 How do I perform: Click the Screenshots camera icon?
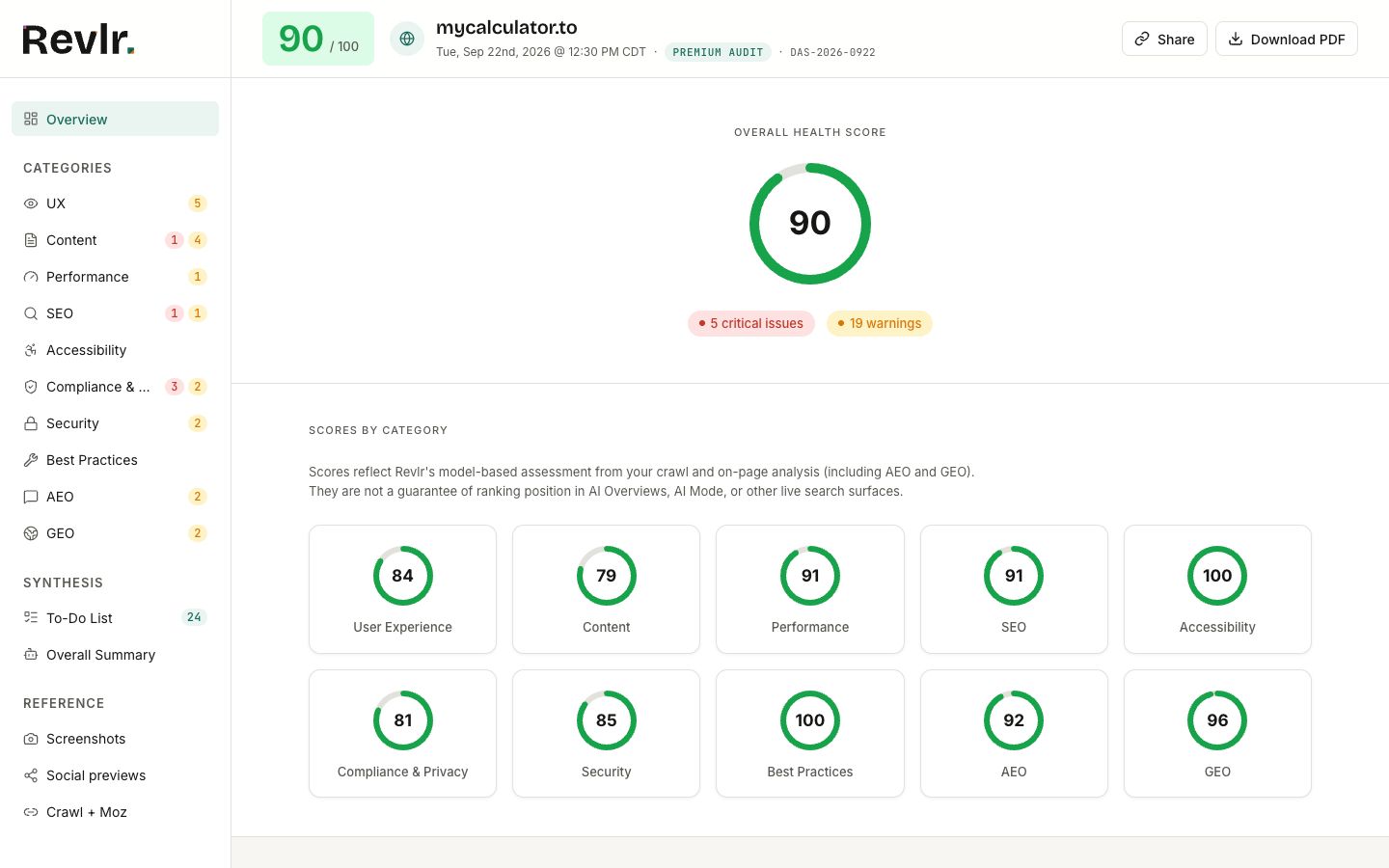31,739
